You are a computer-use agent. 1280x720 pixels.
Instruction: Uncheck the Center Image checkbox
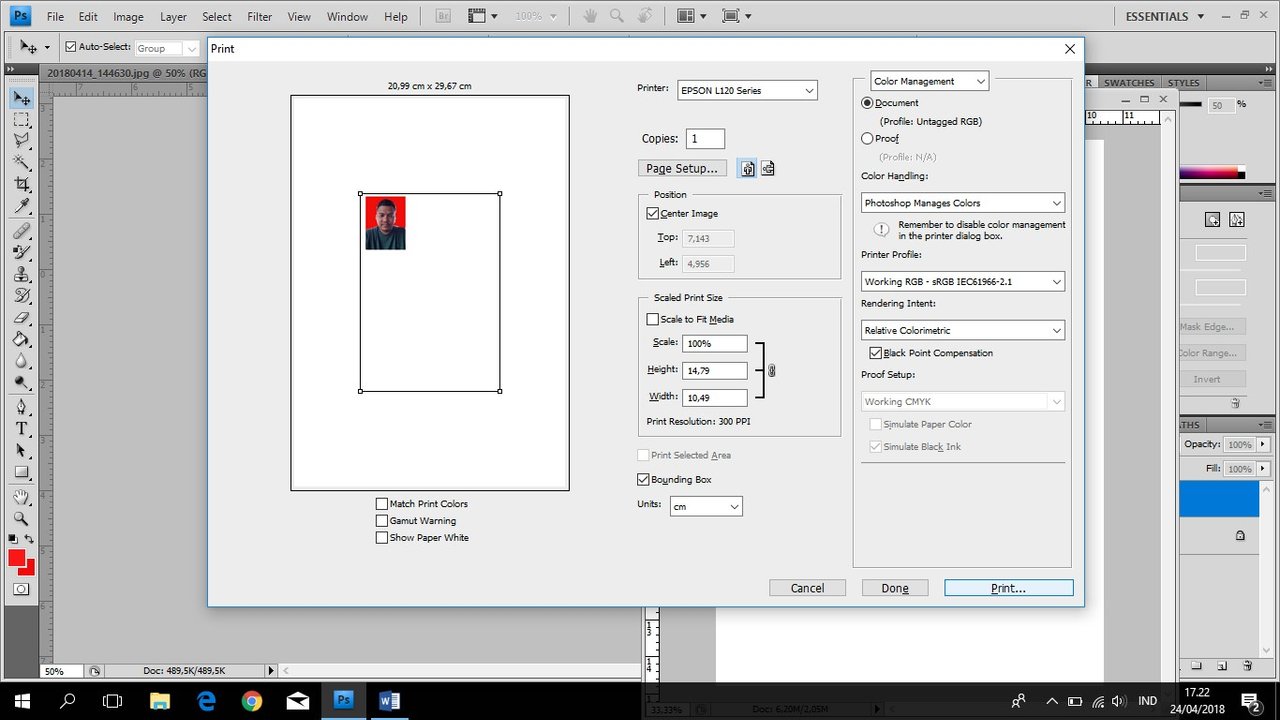(653, 214)
